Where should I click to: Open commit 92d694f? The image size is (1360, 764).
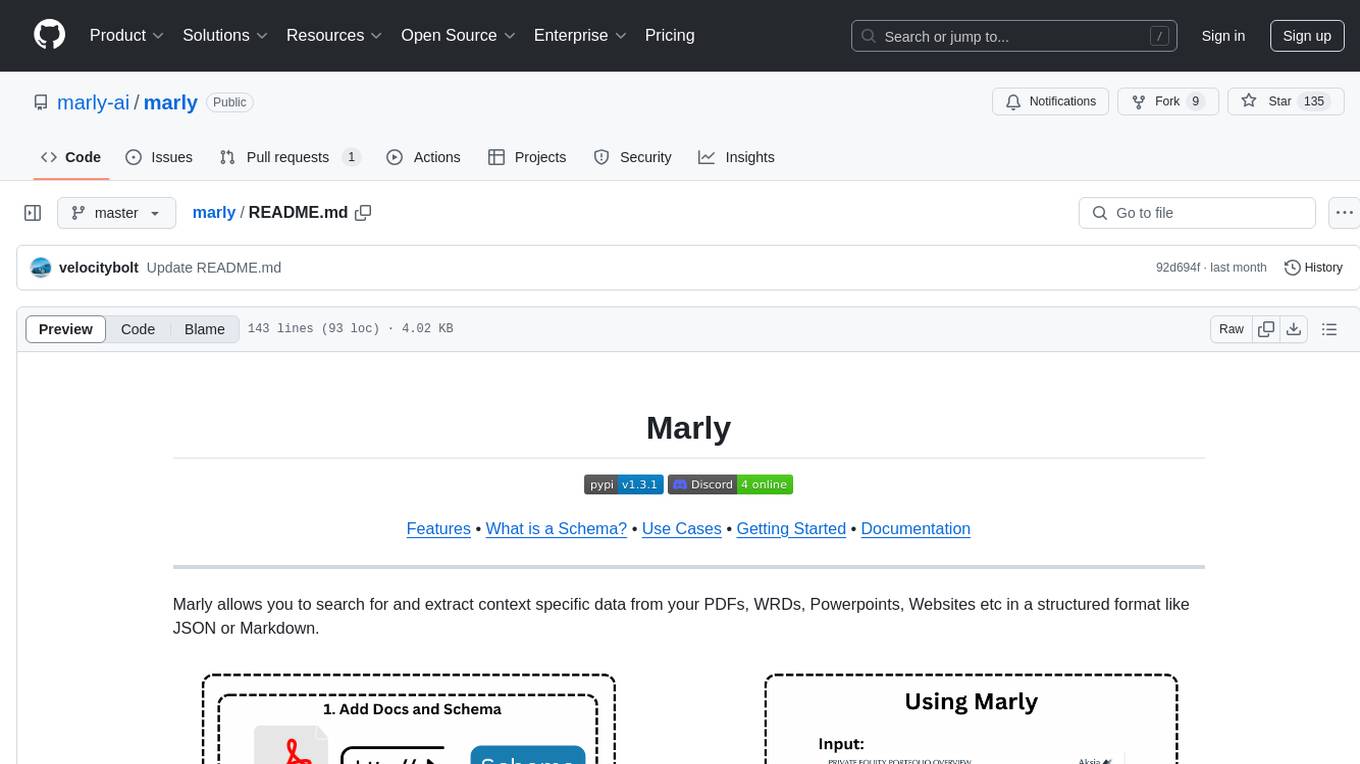click(1178, 267)
